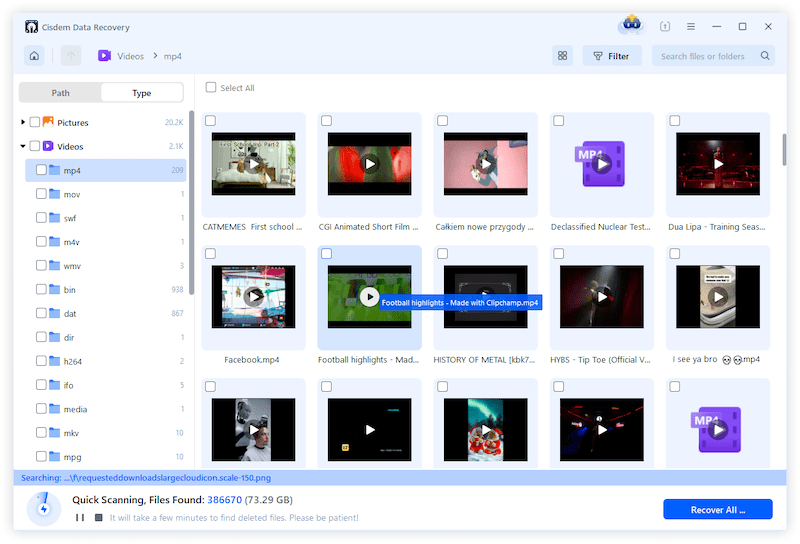
Task: Play the Całkiem nowe przygody video
Action: [x=486, y=164]
